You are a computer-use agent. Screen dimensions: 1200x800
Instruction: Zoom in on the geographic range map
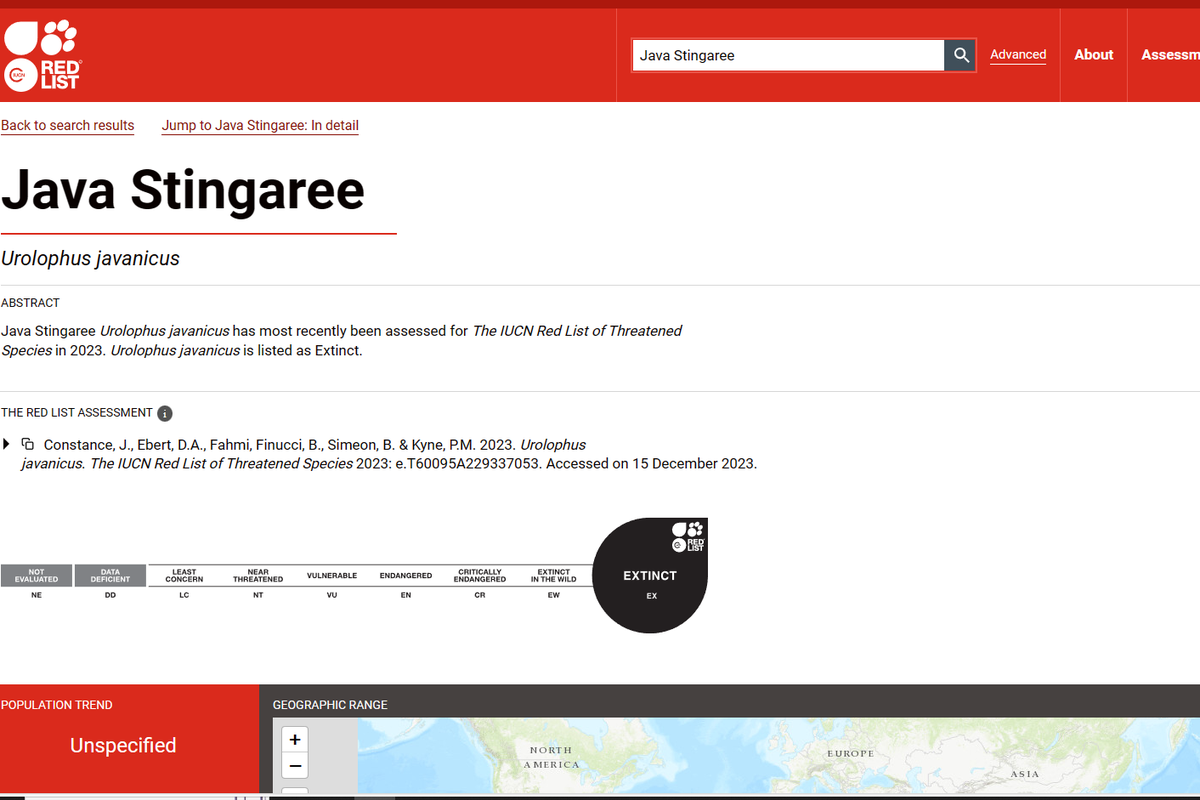pos(295,740)
